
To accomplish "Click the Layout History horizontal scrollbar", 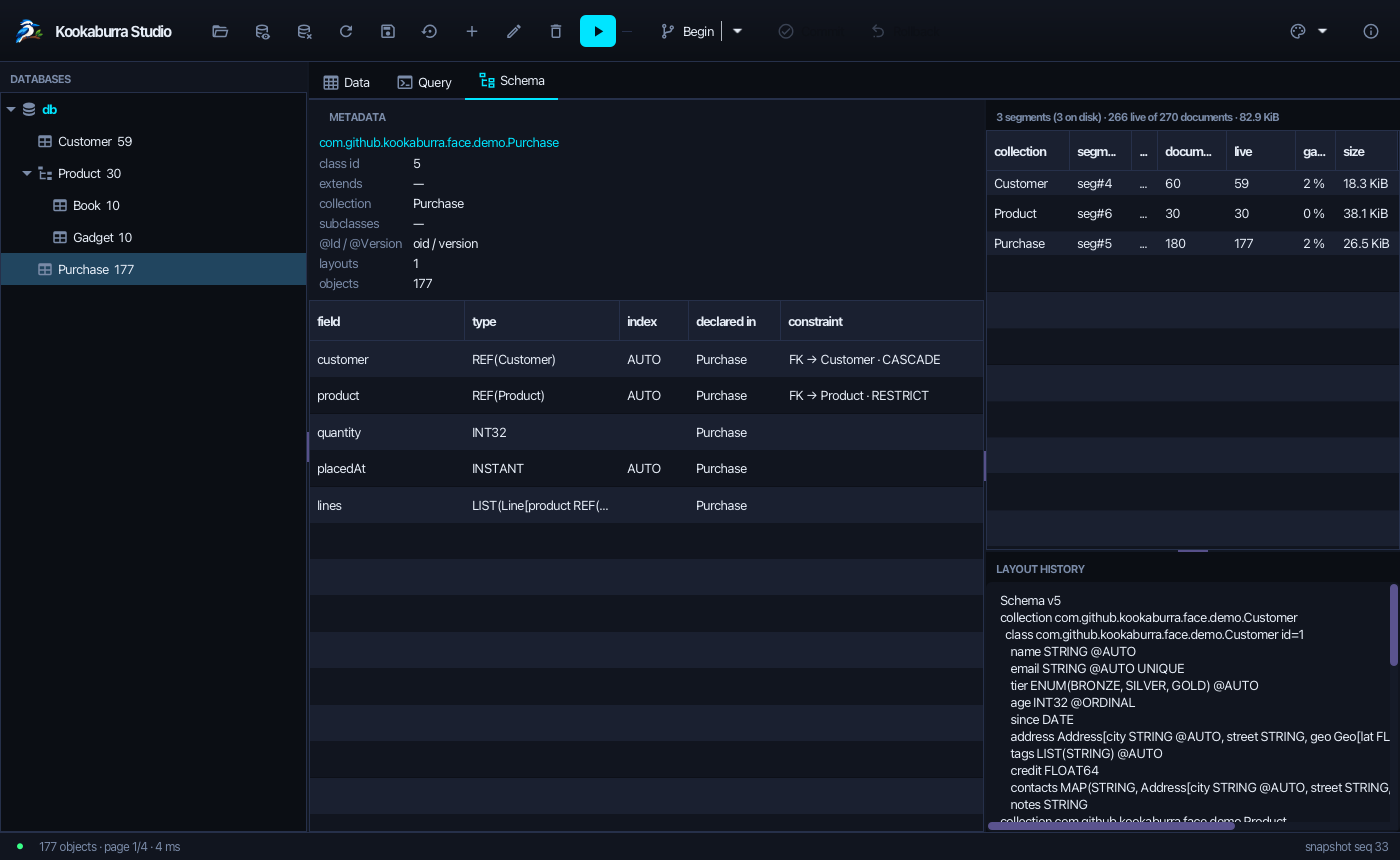I will tap(1111, 826).
